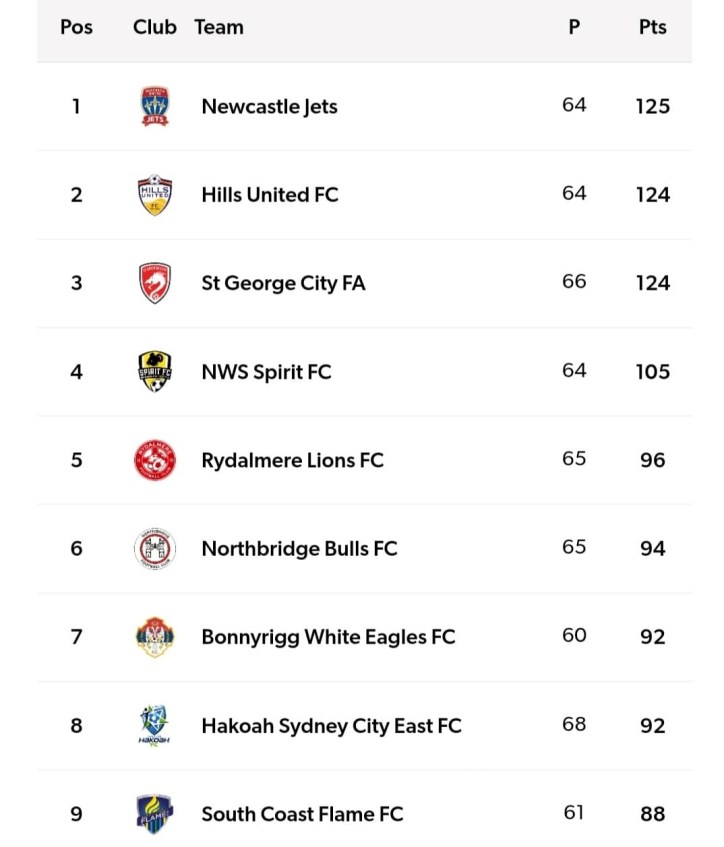Click the South Coast Flame FC badge
The width and height of the screenshot is (724, 847).
(x=155, y=814)
